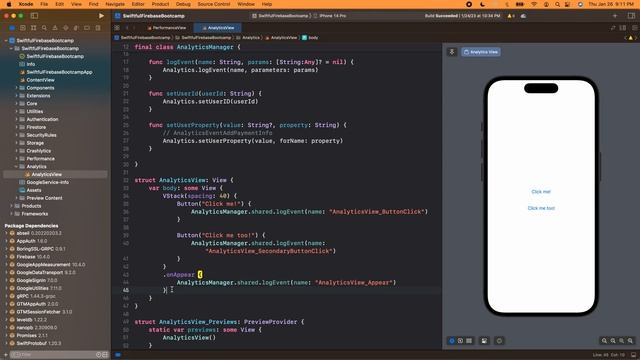
Task: Open the Report navigator icon
Action: click(98, 28)
